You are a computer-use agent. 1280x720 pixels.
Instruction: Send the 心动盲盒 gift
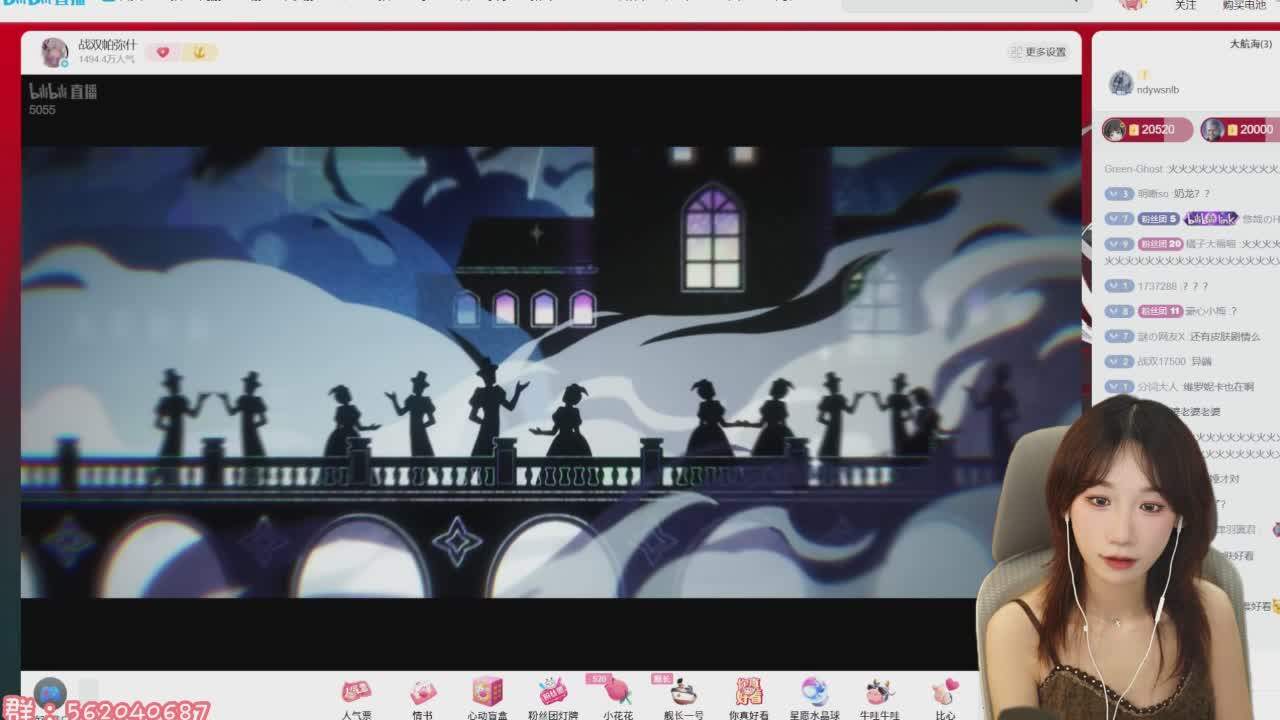tap(487, 699)
